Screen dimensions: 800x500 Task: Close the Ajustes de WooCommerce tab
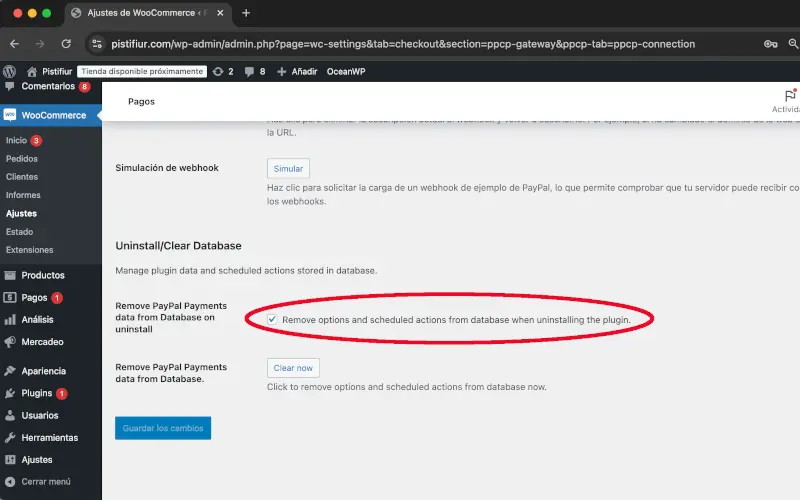tap(220, 13)
